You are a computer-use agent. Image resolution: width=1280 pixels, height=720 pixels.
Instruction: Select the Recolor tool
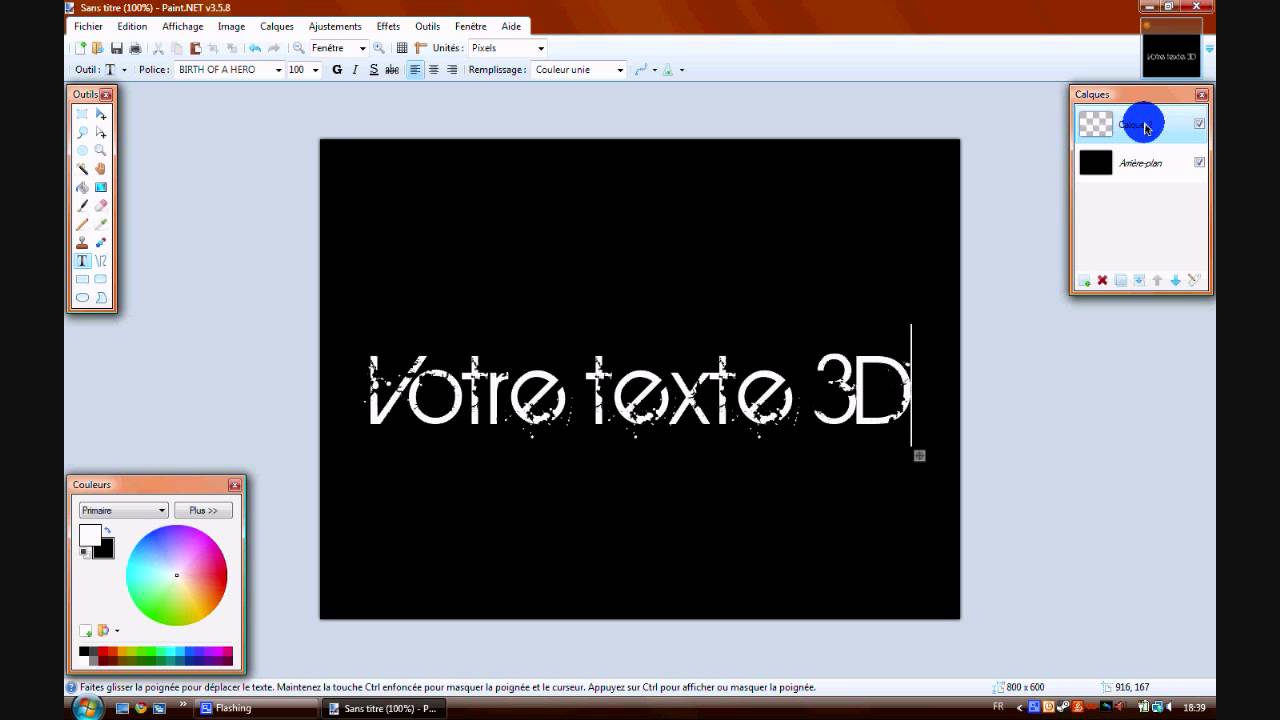tap(100, 242)
